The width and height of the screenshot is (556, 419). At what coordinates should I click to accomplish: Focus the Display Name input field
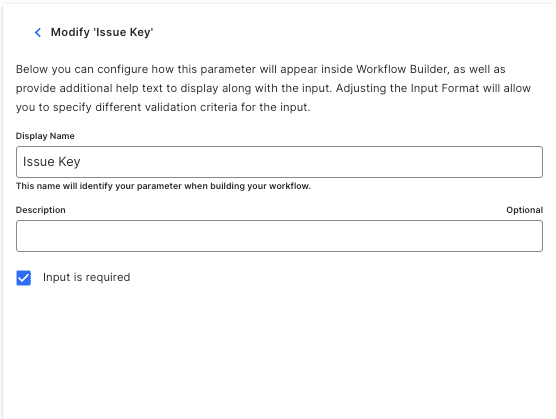[x=279, y=162]
